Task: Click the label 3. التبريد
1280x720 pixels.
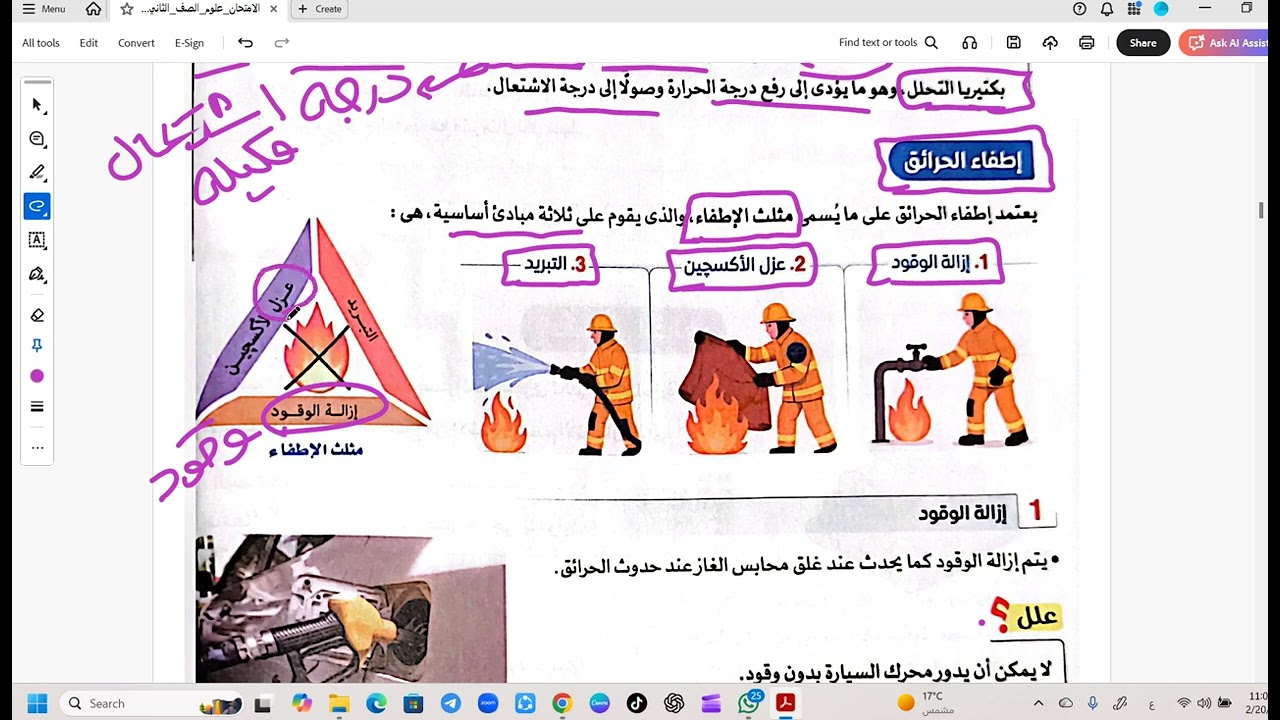Action: (x=555, y=264)
